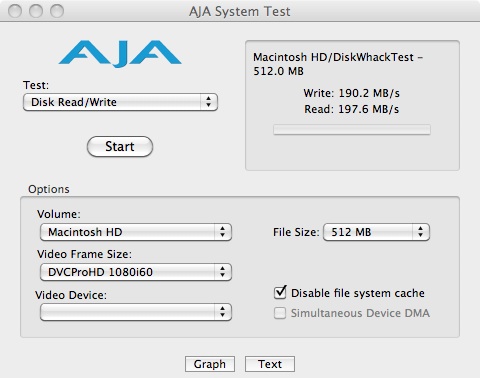The image size is (480, 378).
Task: Click the Volume dropdown arrows
Action: [x=223, y=232]
